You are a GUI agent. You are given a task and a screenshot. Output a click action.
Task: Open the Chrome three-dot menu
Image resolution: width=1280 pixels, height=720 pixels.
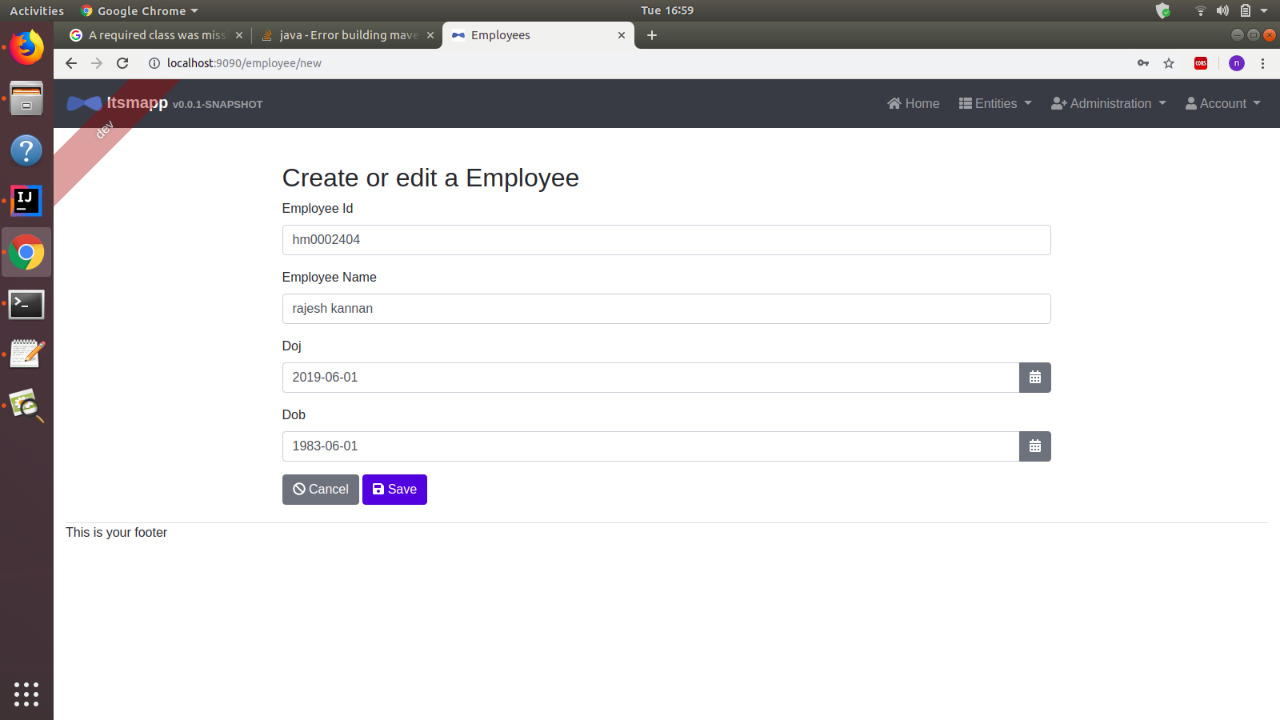pos(1263,63)
